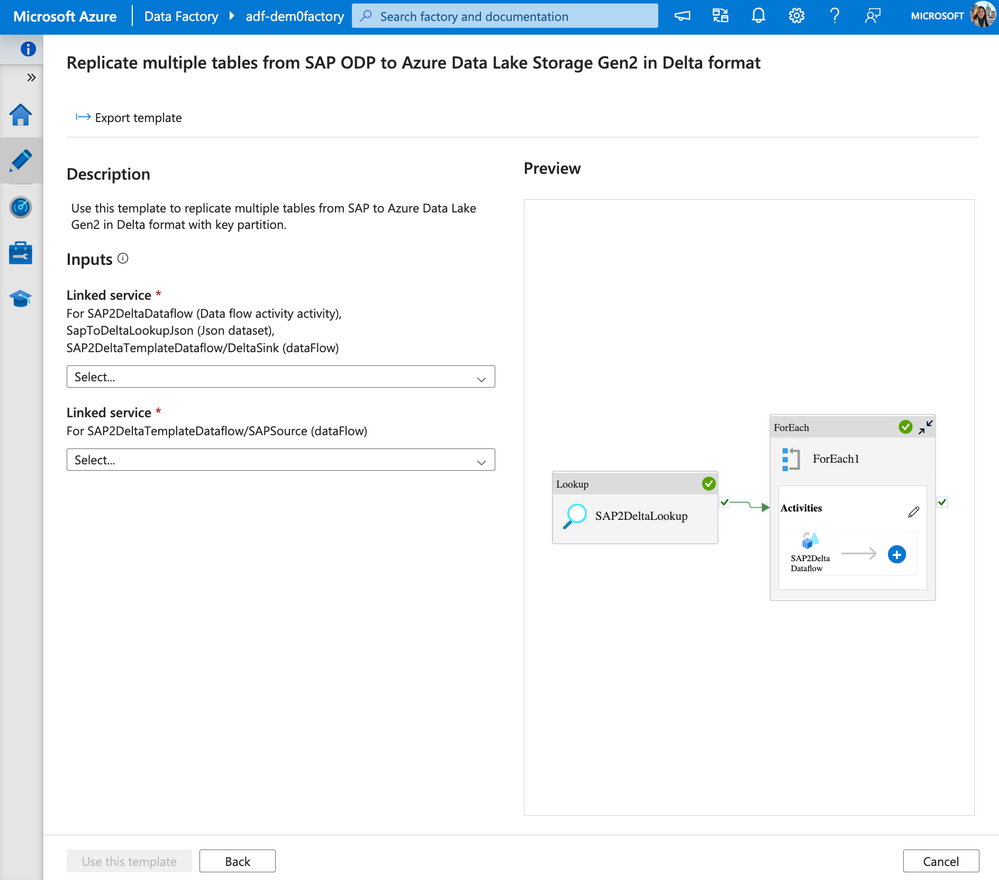Open the Manage toolbox hub
The image size is (999, 880).
(20, 253)
